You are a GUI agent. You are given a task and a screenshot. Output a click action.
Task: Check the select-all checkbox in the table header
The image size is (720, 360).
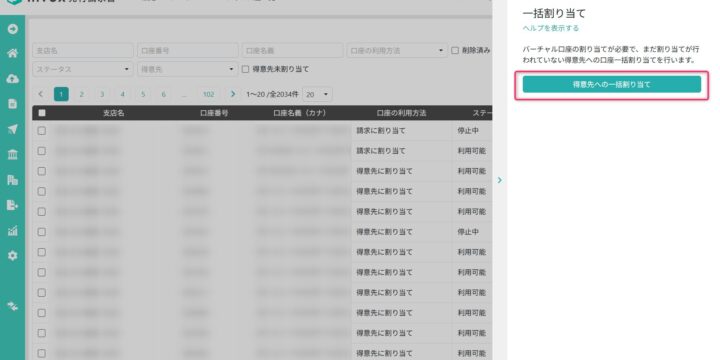[42, 113]
